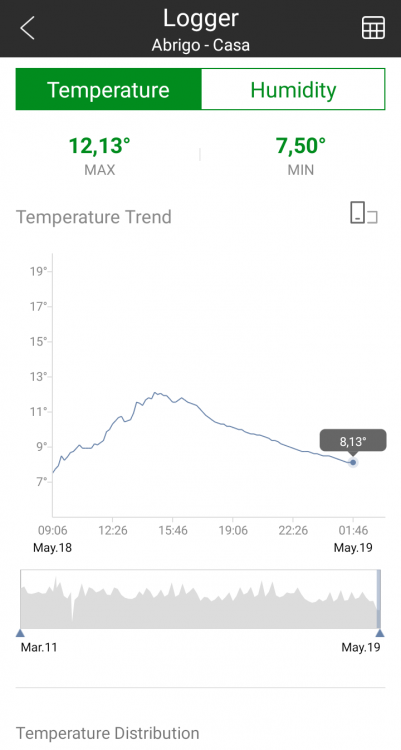Tap the 12,13° MAX value
Screen dimensions: 401x750
[100, 145]
